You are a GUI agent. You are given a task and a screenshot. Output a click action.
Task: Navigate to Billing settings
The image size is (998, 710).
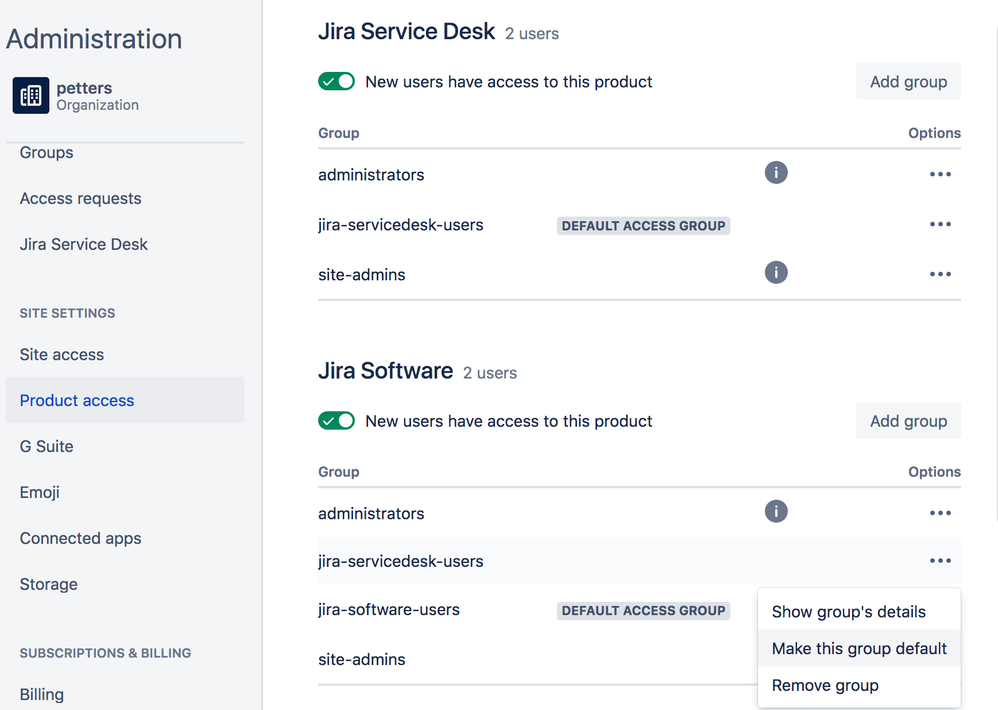coord(41,694)
